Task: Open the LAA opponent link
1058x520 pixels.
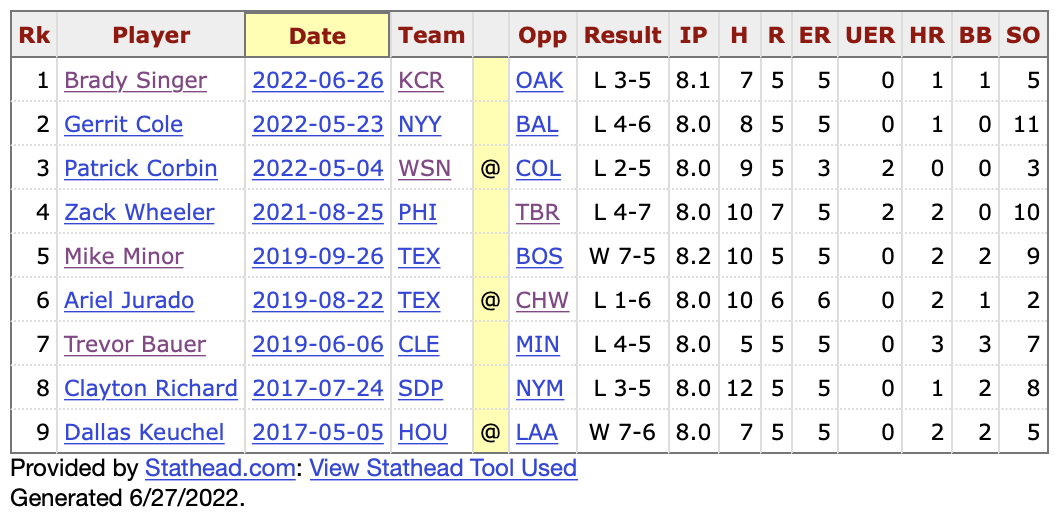Action: click(x=537, y=433)
